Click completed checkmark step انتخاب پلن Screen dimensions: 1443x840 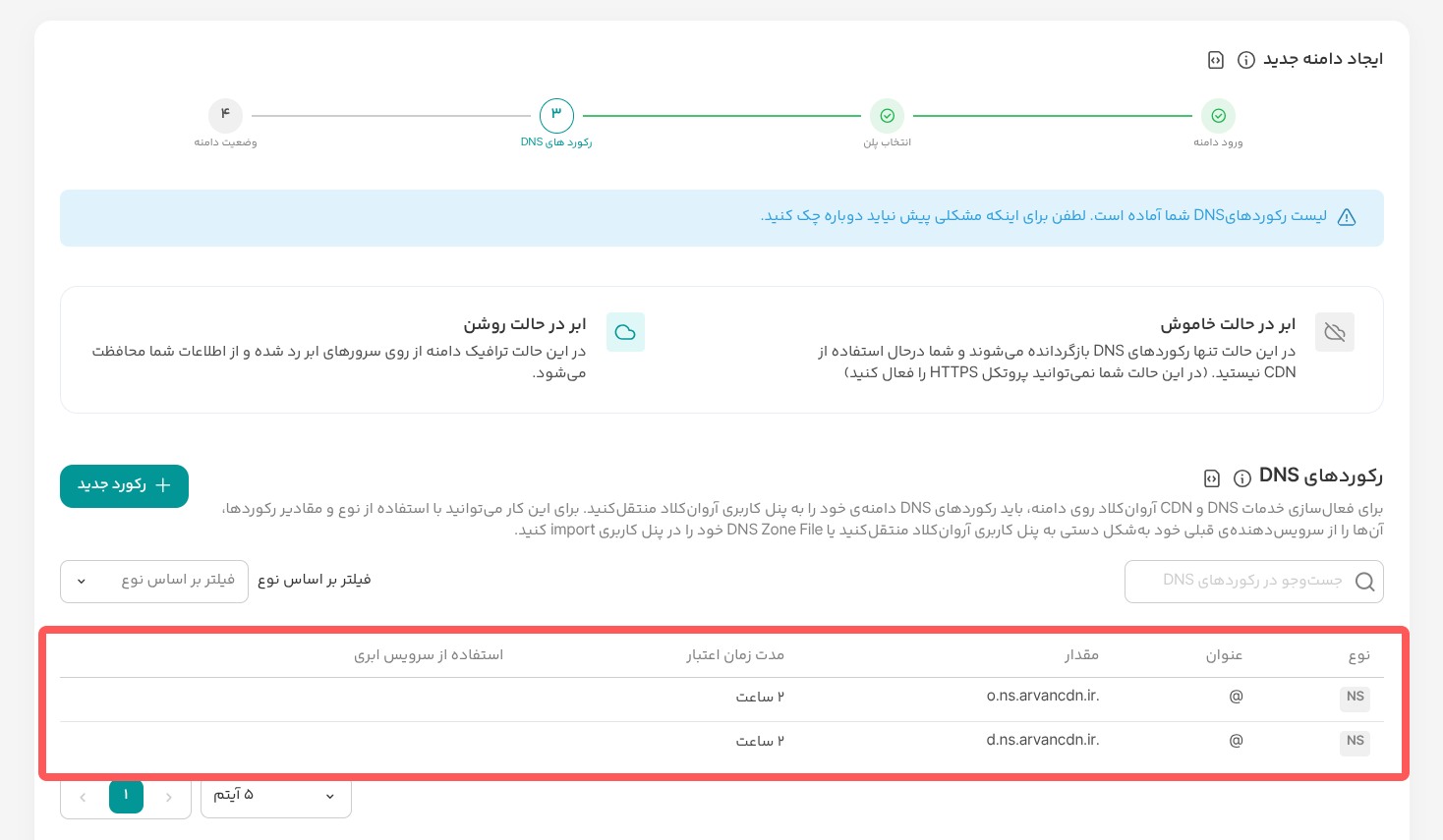click(887, 116)
